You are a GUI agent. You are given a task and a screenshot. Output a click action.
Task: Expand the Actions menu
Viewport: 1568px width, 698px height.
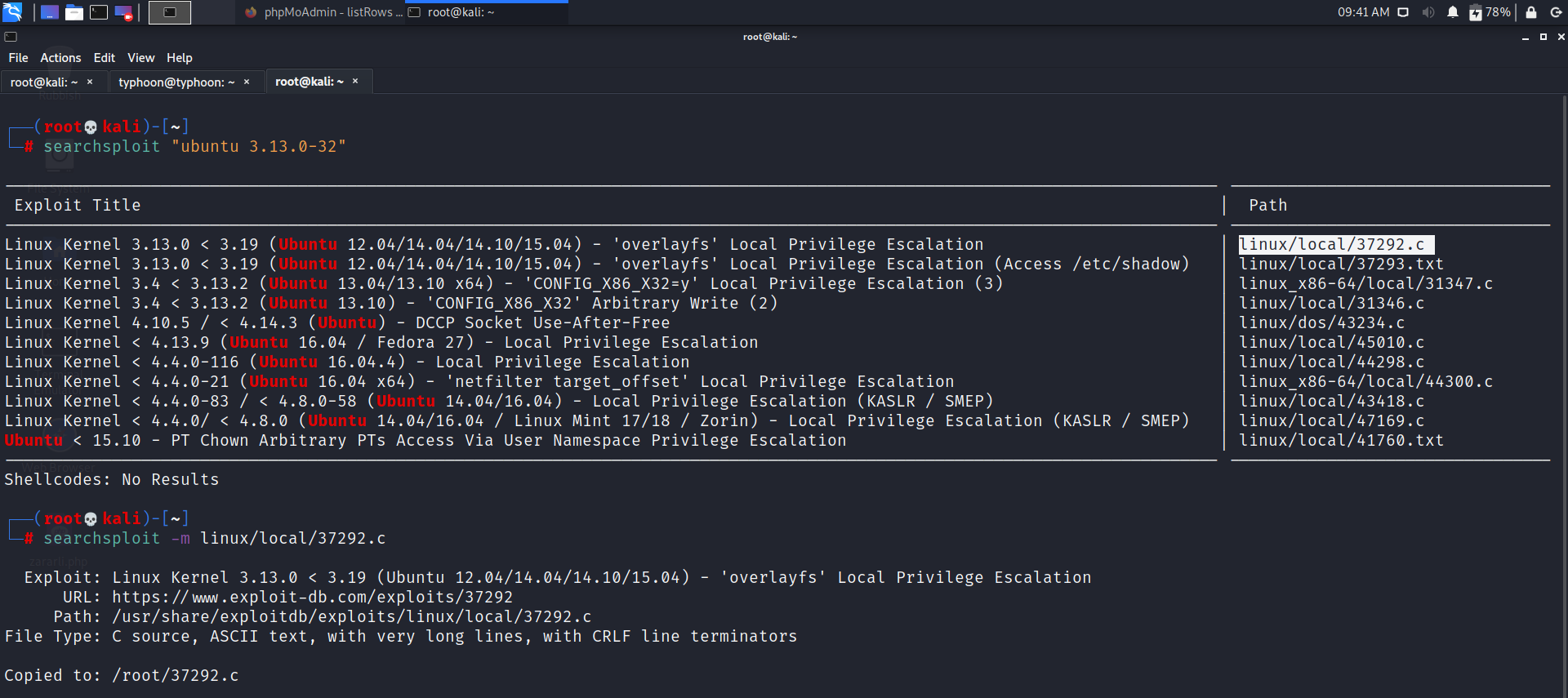coord(60,58)
